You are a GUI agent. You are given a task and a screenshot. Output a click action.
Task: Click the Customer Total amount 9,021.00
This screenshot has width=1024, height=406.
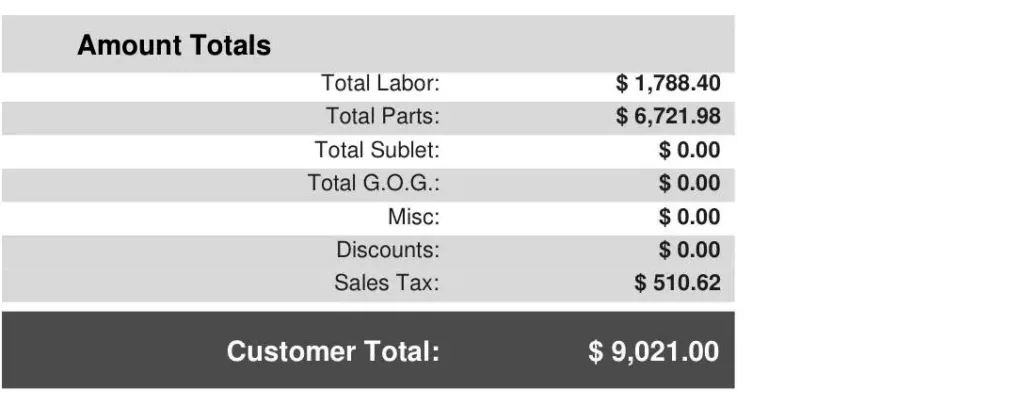tap(664, 351)
